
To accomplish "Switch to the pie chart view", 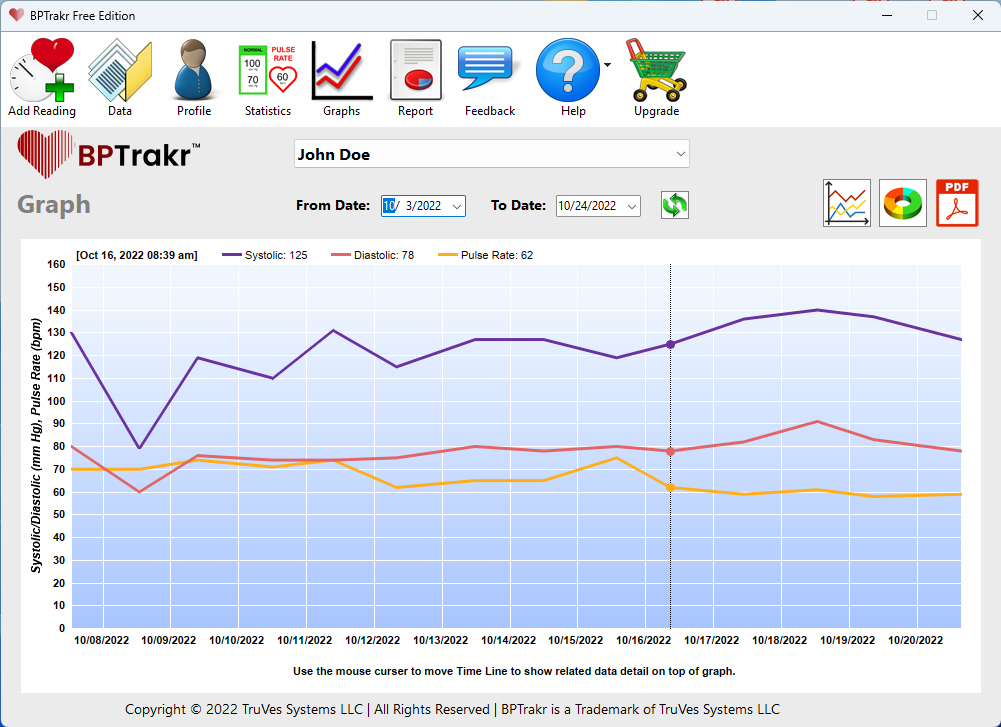I will (x=902, y=202).
